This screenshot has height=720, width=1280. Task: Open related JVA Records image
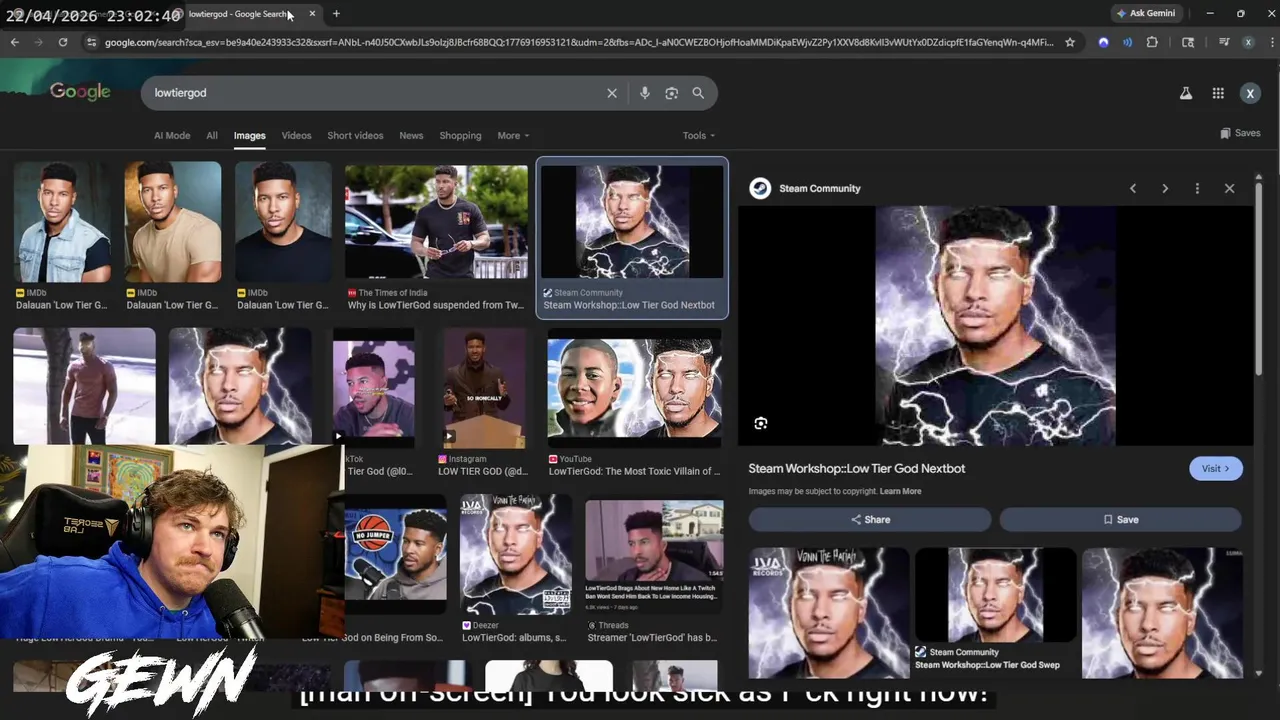pyautogui.click(x=829, y=612)
